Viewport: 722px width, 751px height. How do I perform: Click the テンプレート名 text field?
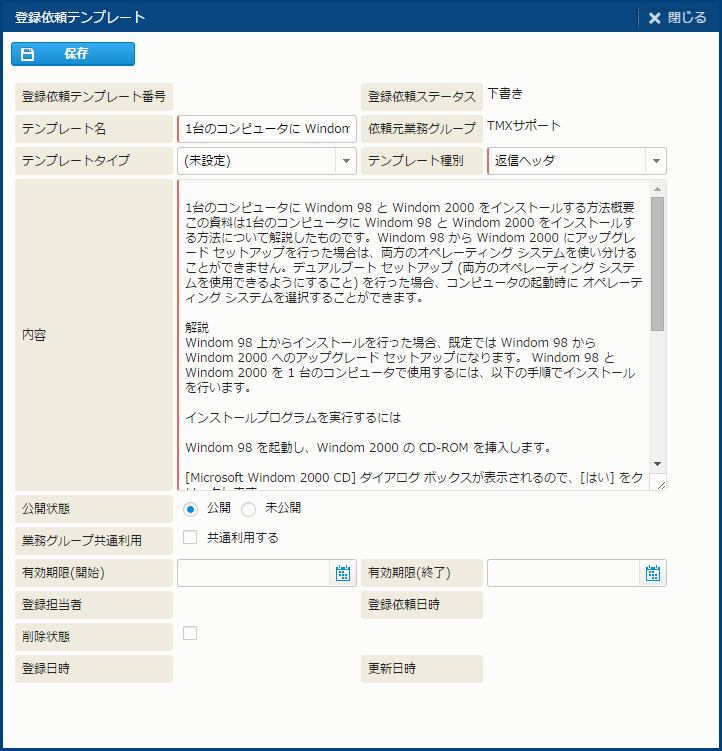(266, 129)
